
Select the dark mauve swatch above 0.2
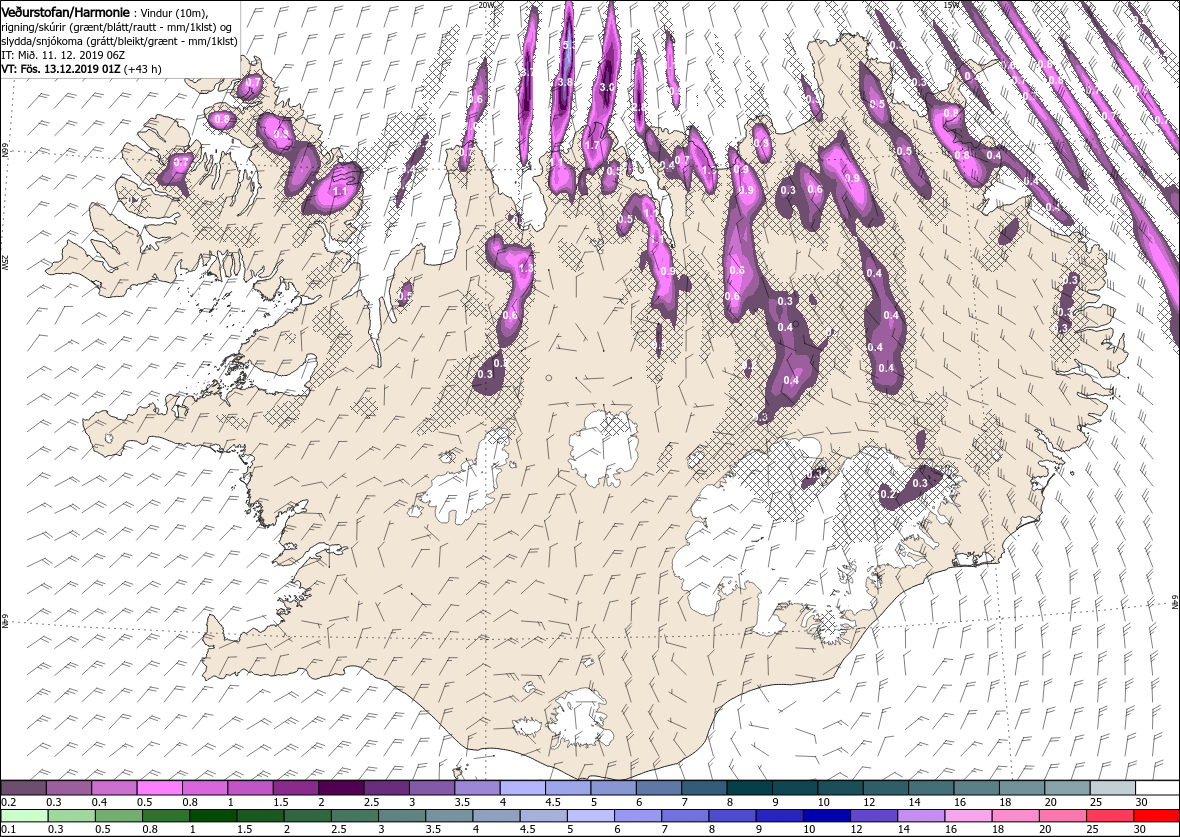coord(24,787)
